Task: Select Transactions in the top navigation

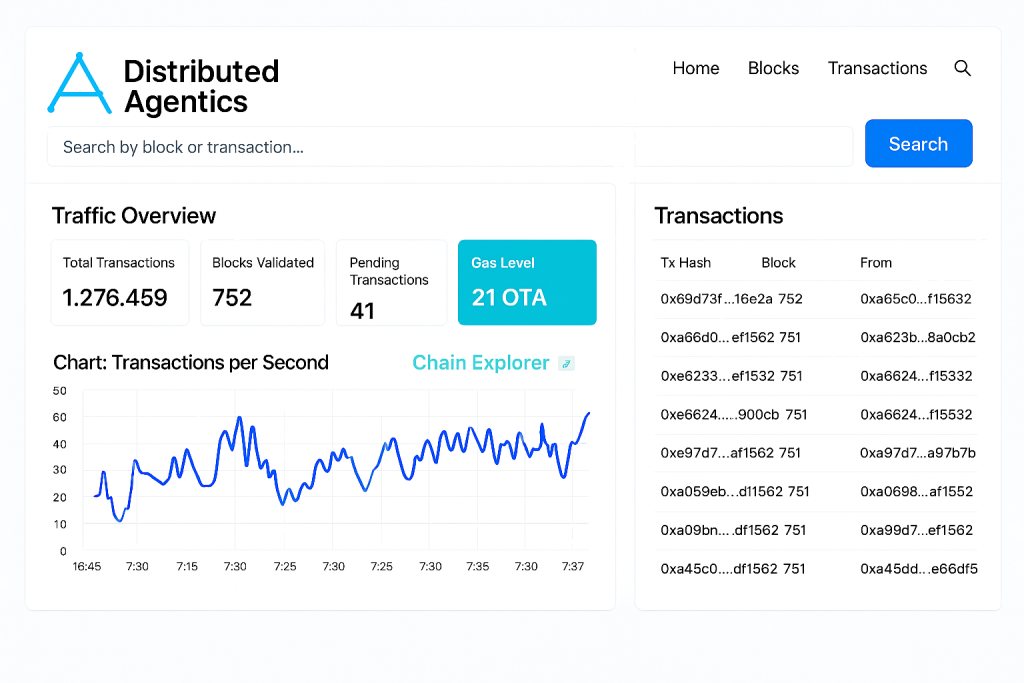Action: pyautogui.click(x=877, y=68)
